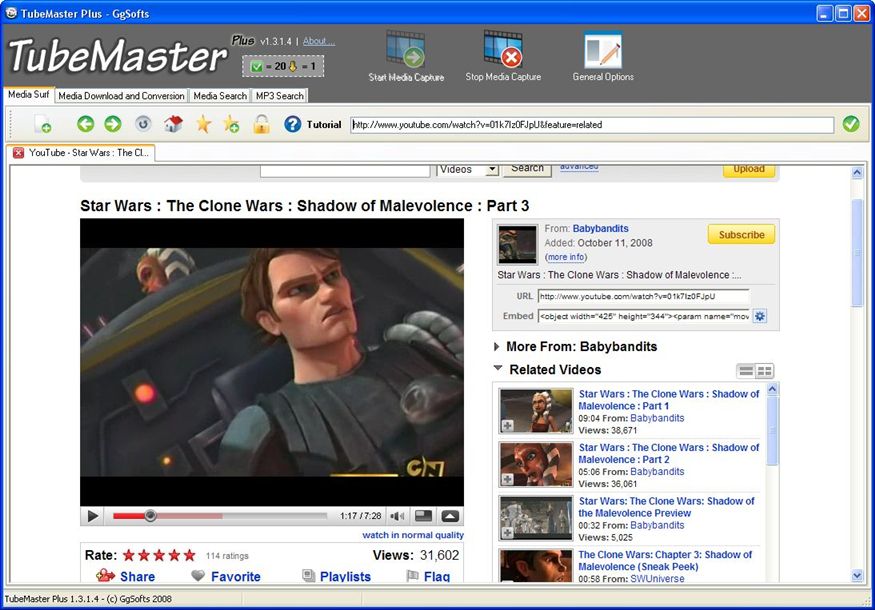Open the favorites star

[x=203, y=124]
